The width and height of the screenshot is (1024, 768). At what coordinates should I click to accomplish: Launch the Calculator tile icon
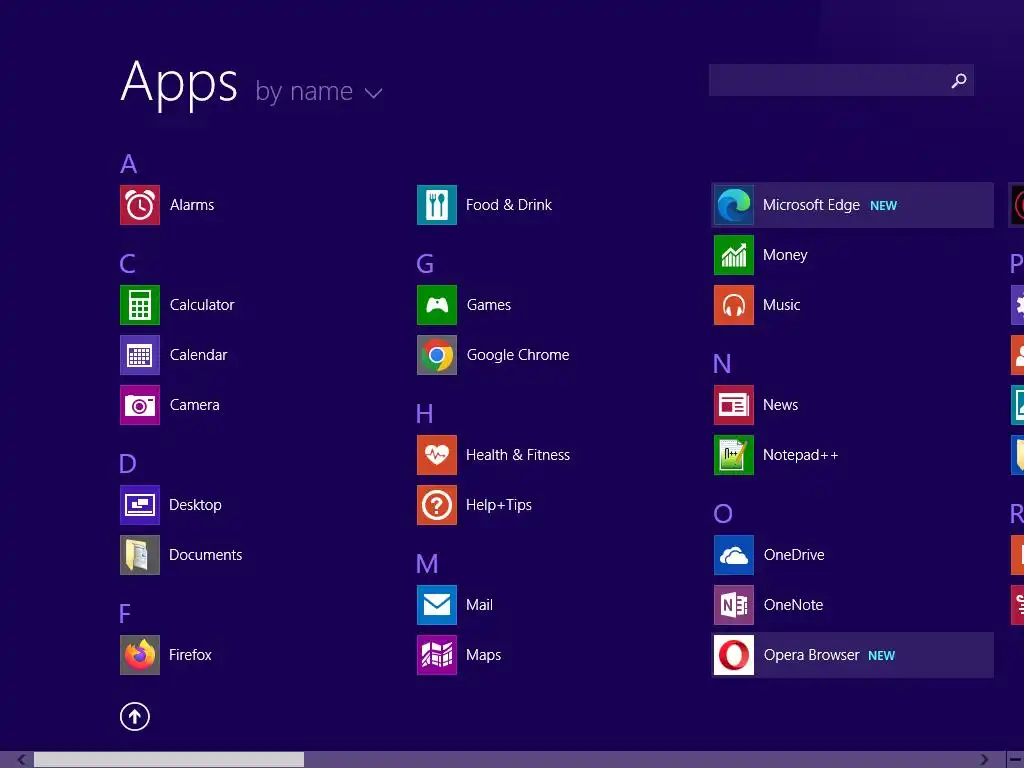click(x=140, y=305)
